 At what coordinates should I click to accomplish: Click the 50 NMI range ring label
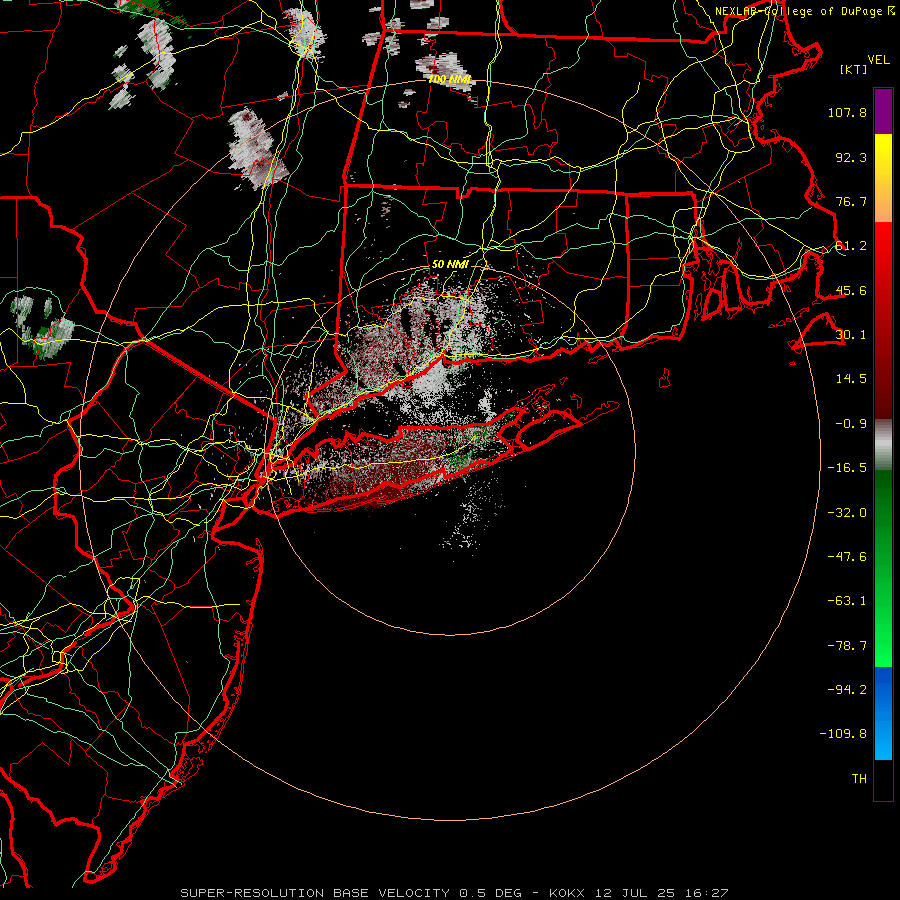(x=450, y=265)
